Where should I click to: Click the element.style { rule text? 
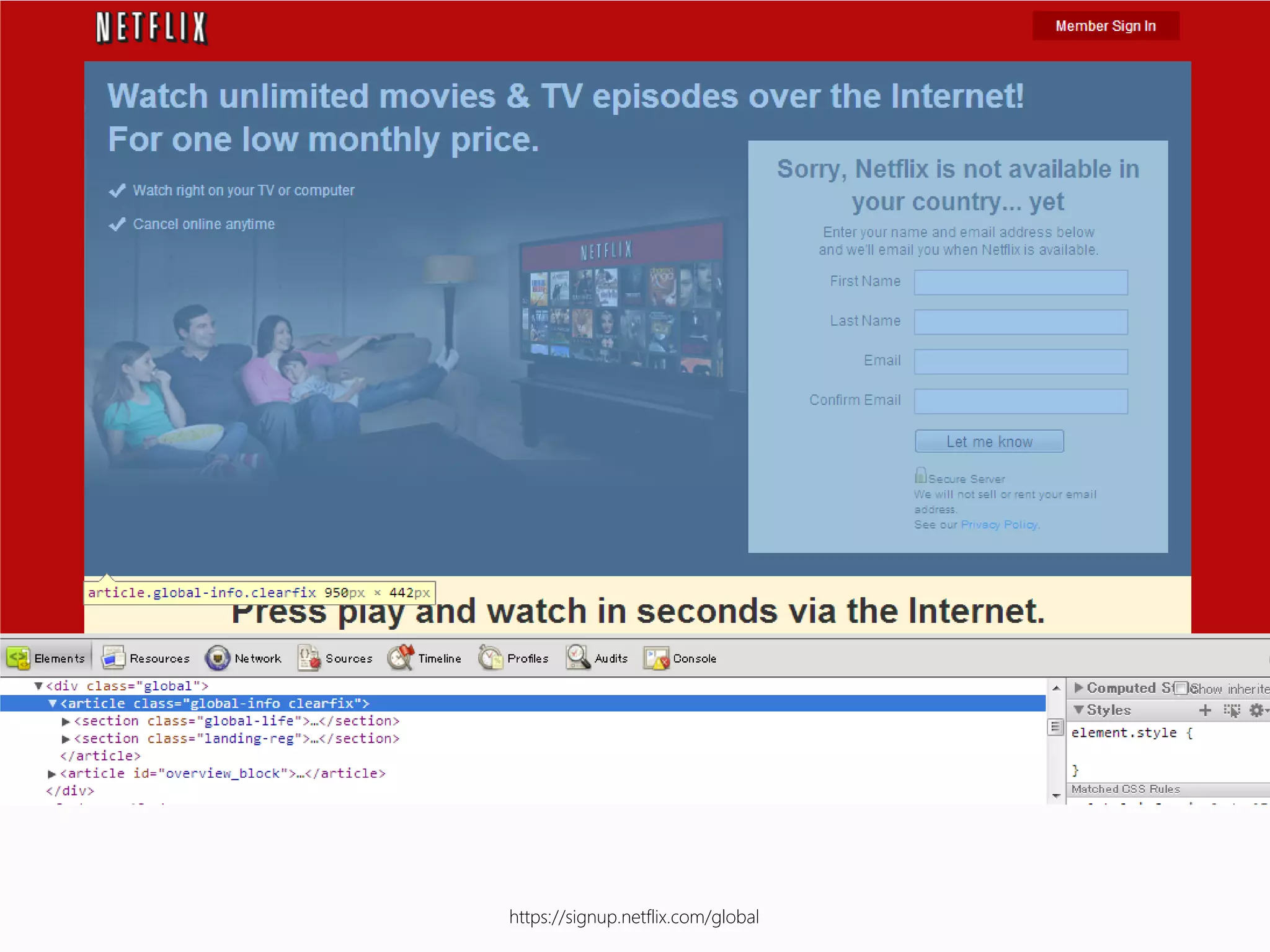1132,733
